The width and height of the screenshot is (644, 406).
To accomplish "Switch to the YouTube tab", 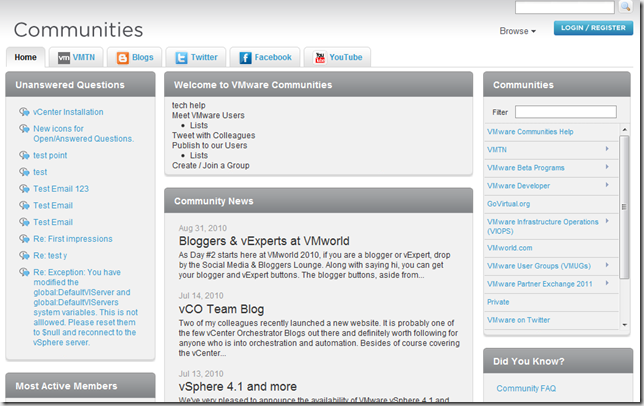I will [337, 57].
